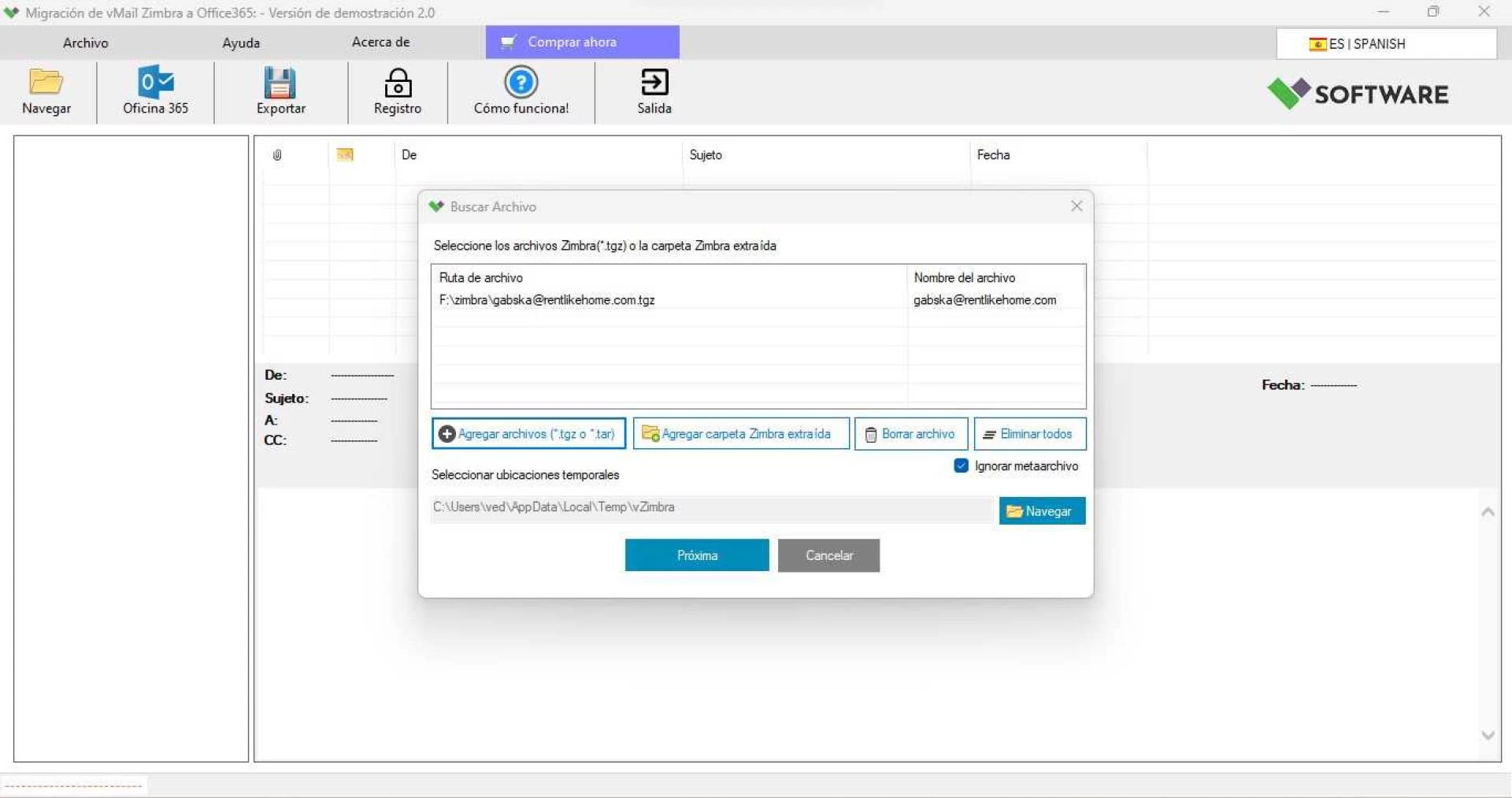Open the Oficina 365 Outlook icon
The width and height of the screenshot is (1512, 798).
coord(155,83)
